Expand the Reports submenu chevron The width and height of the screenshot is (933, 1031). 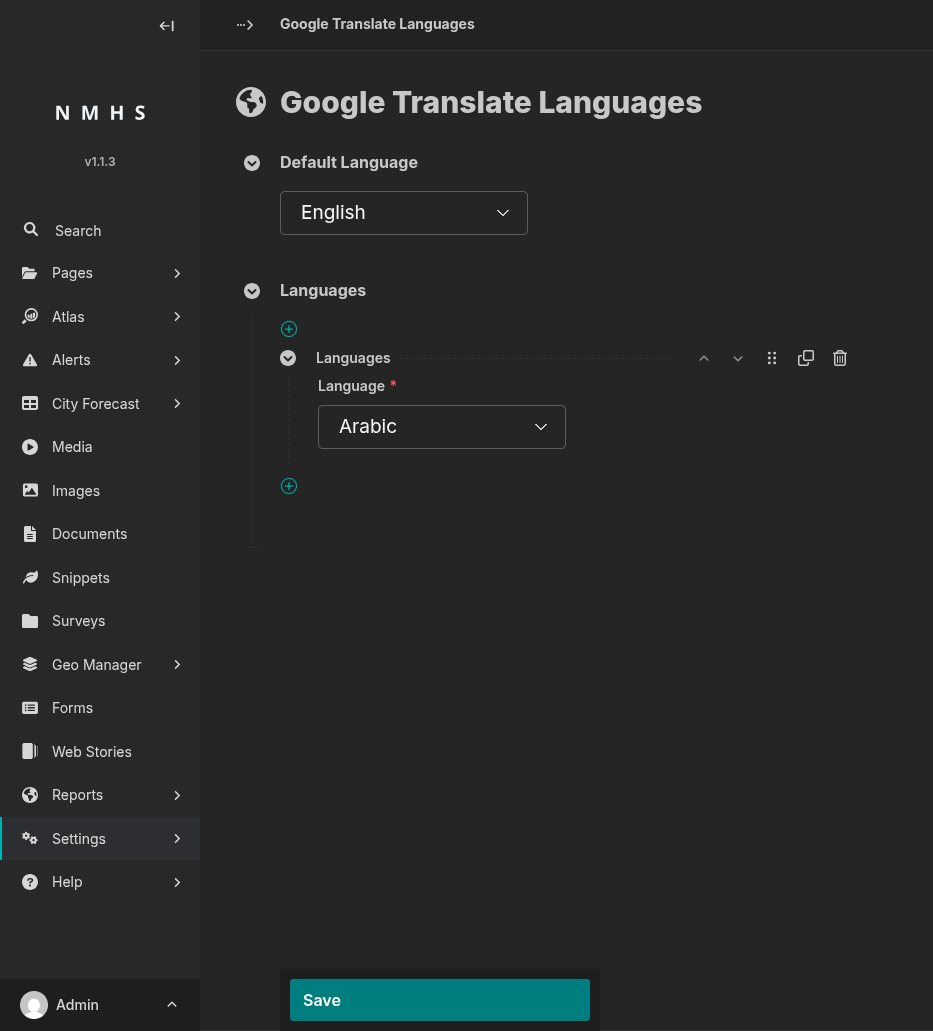click(x=177, y=795)
